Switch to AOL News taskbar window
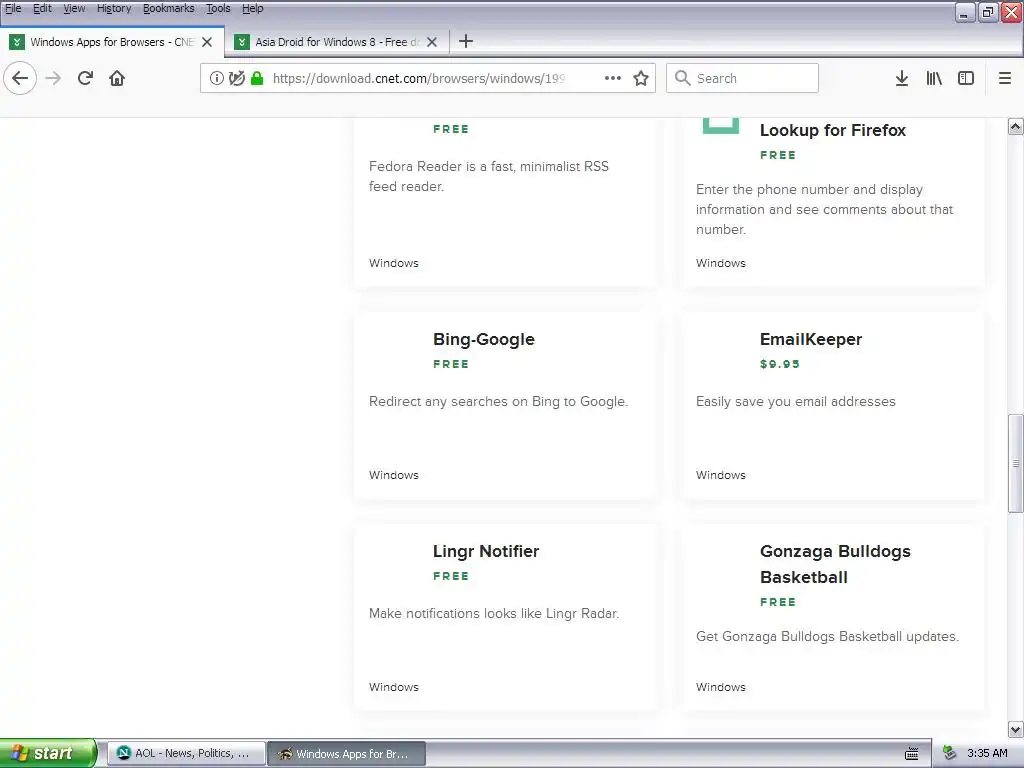 pos(186,754)
